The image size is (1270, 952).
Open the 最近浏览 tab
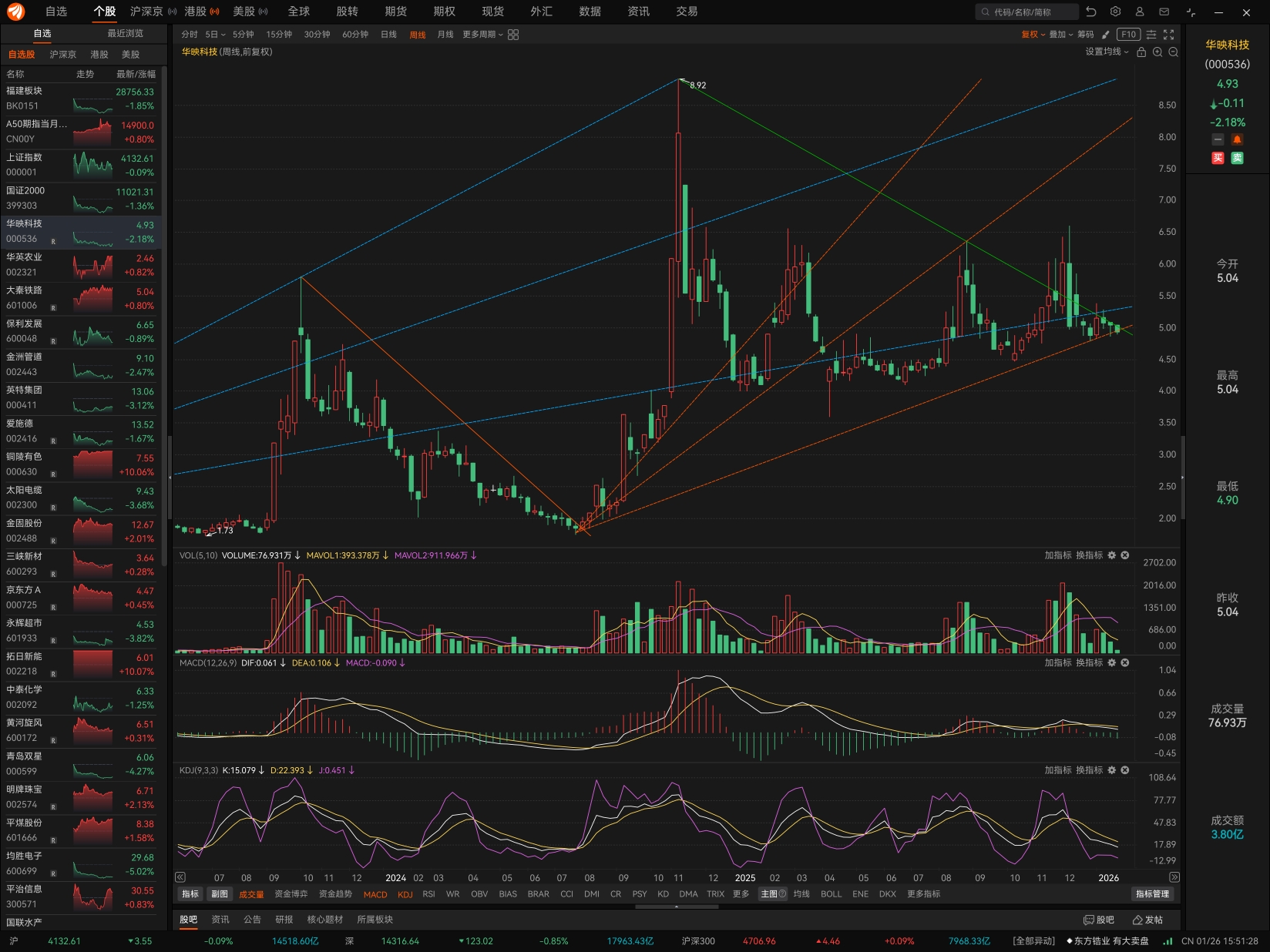click(126, 34)
